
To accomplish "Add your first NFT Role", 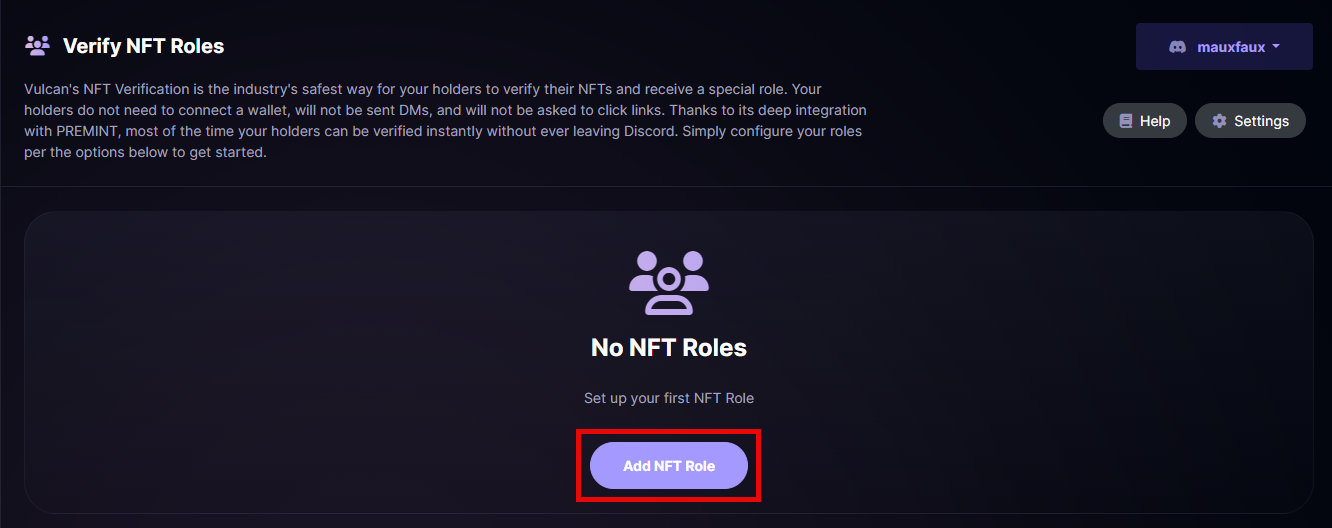I will [669, 466].
